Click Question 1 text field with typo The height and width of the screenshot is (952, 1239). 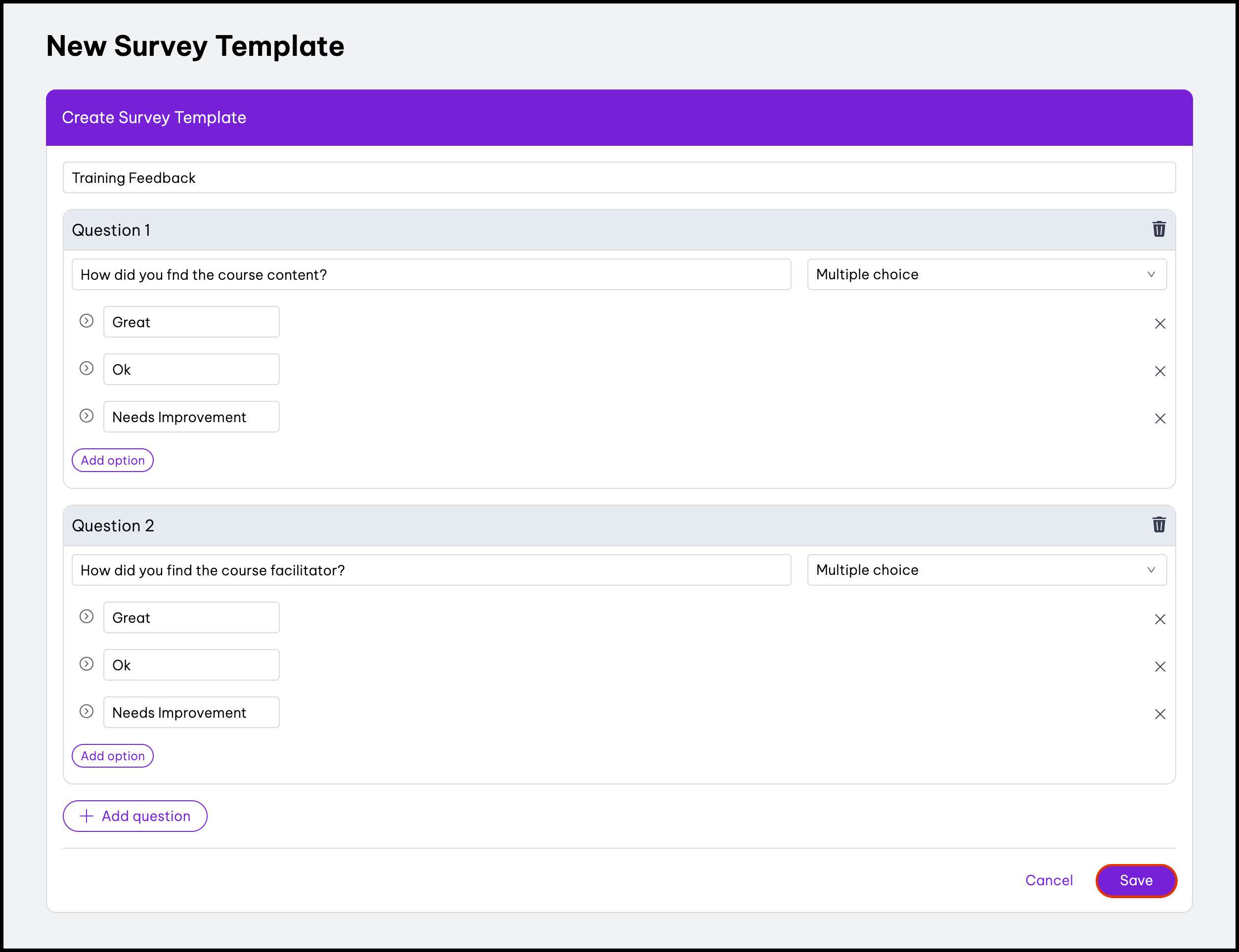click(x=431, y=275)
